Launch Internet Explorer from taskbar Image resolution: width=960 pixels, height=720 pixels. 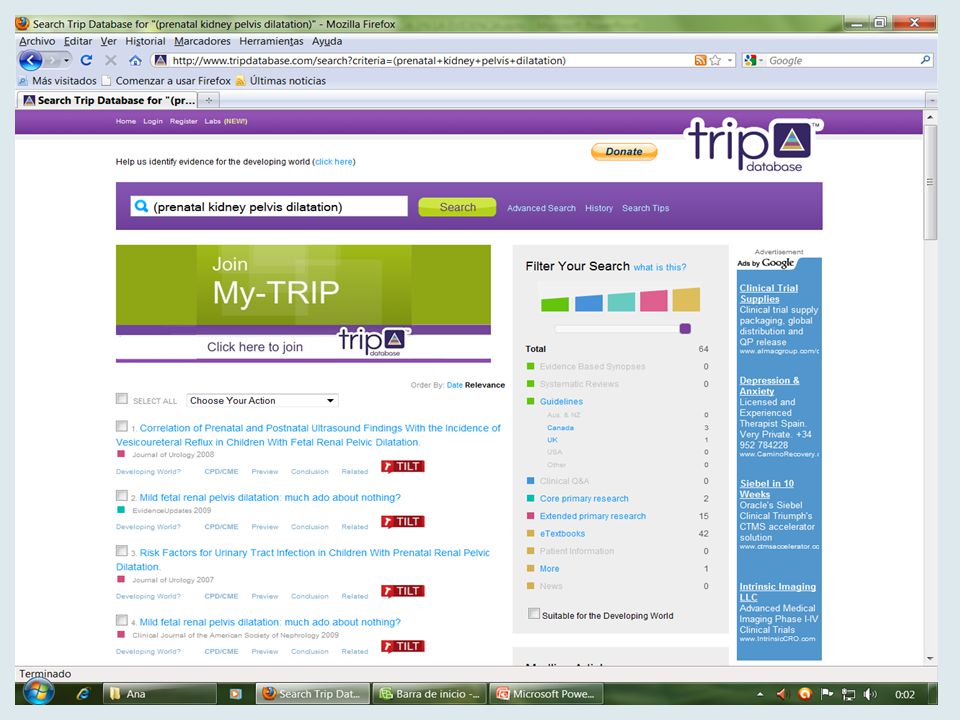(83, 694)
